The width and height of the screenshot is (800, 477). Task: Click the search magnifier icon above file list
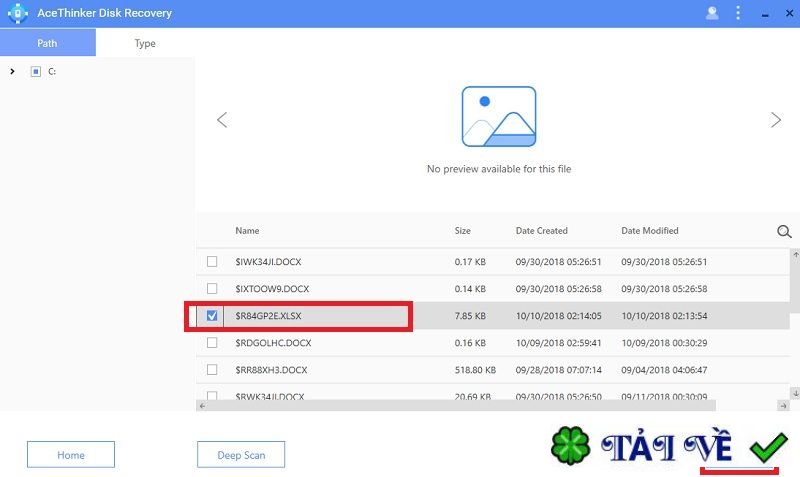tap(784, 231)
